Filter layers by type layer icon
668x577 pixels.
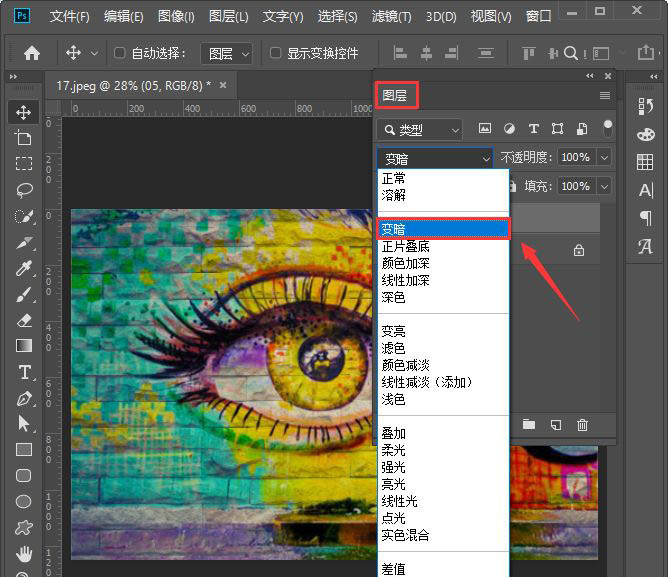[533, 128]
